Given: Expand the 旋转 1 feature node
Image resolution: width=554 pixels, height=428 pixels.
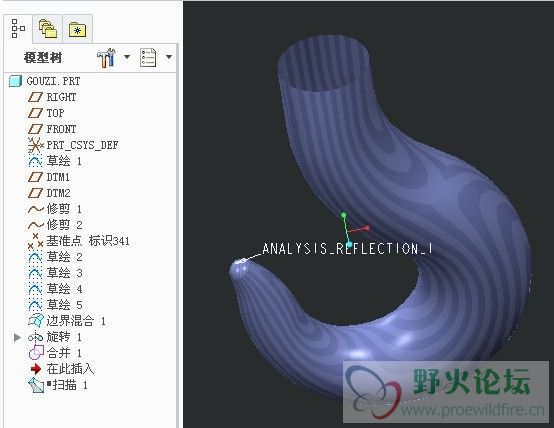Looking at the screenshot, I should pyautogui.click(x=17, y=338).
